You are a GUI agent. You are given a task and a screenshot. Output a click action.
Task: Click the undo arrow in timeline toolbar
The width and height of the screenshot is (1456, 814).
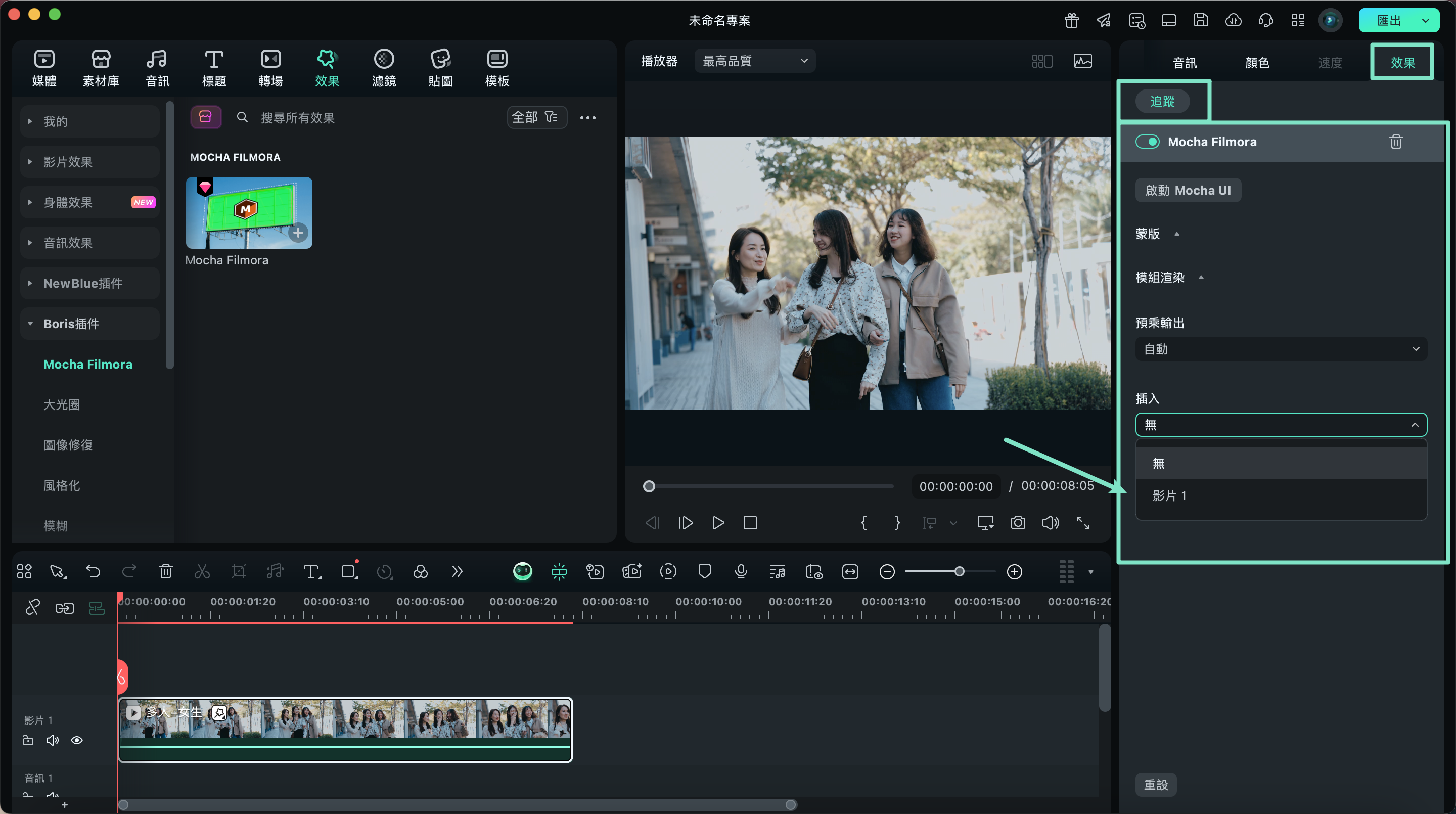93,571
